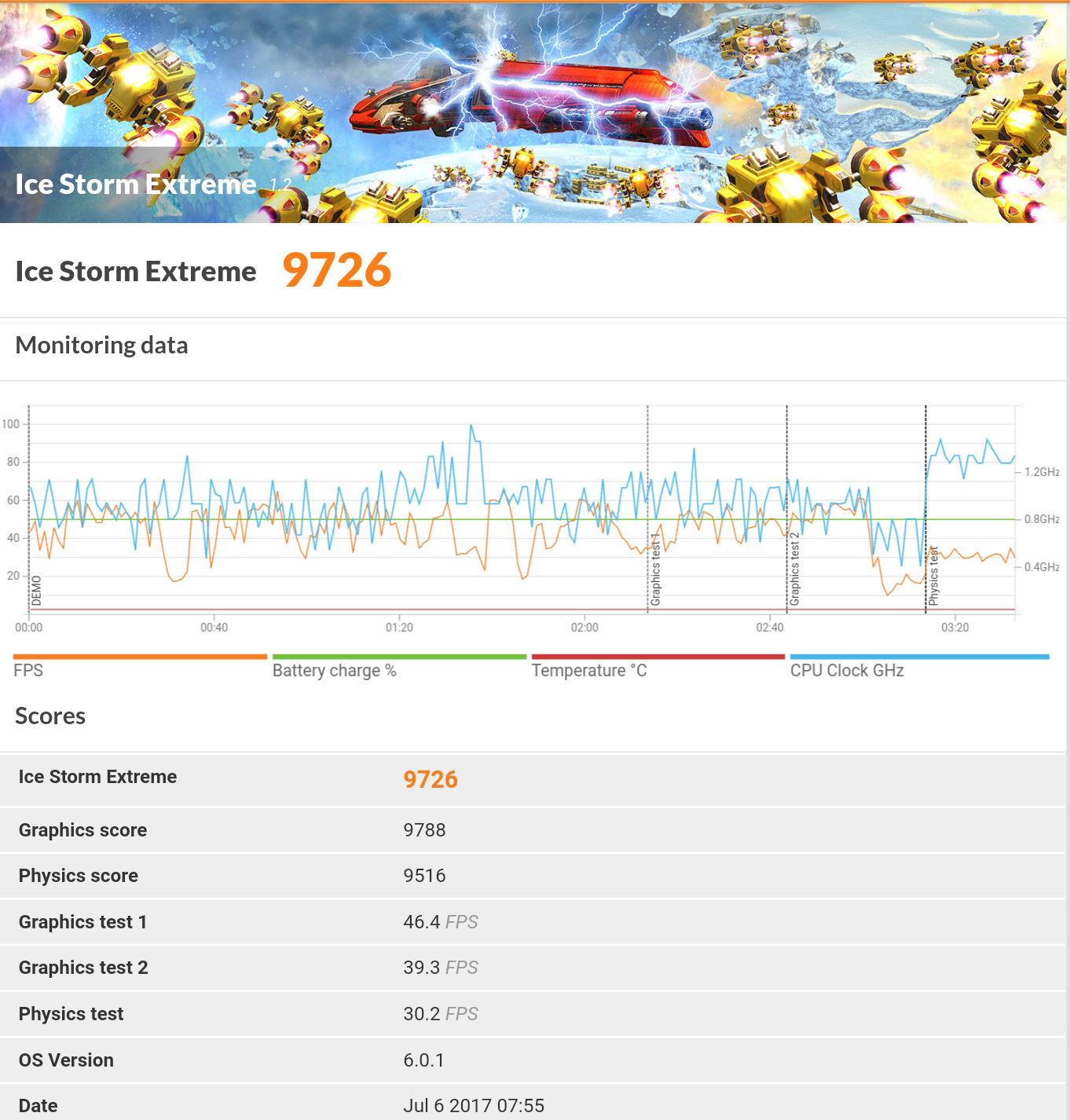Click the 46.4 FPS value
This screenshot has height=1120, width=1070.
441,922
